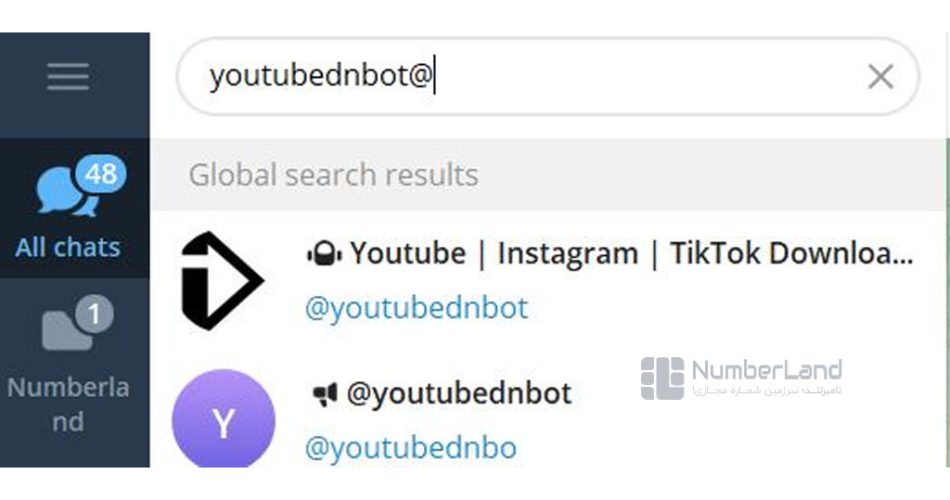Click the megaphone channel icon

(324, 395)
